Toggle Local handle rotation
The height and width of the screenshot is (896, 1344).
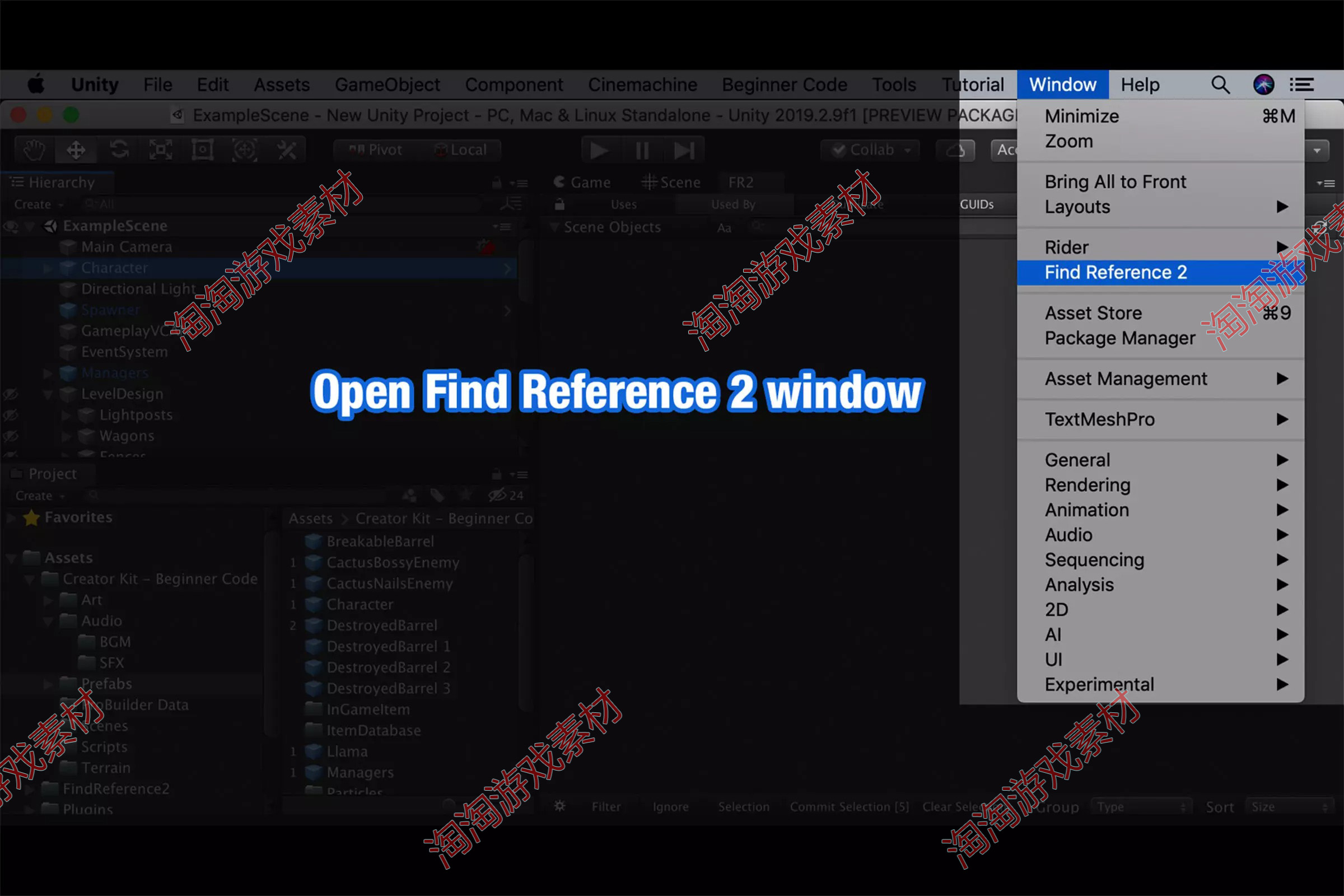click(x=460, y=150)
